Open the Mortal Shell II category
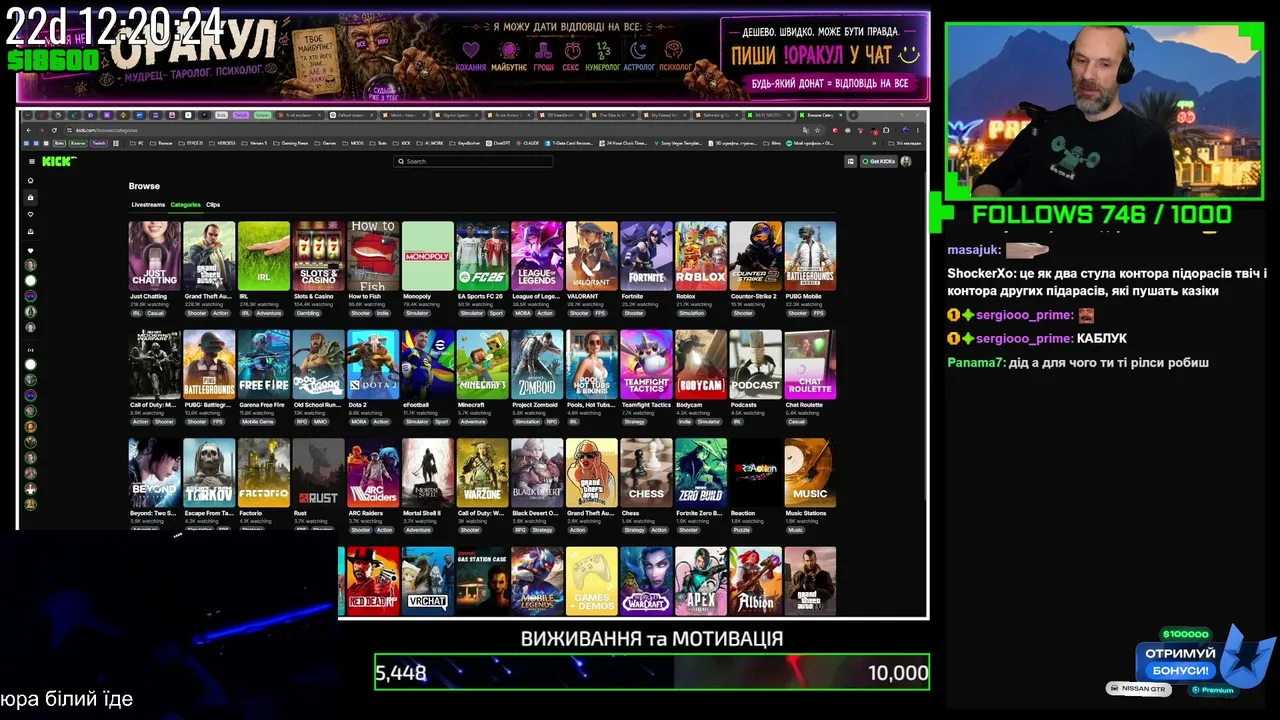The width and height of the screenshot is (1280, 720). tap(427, 473)
